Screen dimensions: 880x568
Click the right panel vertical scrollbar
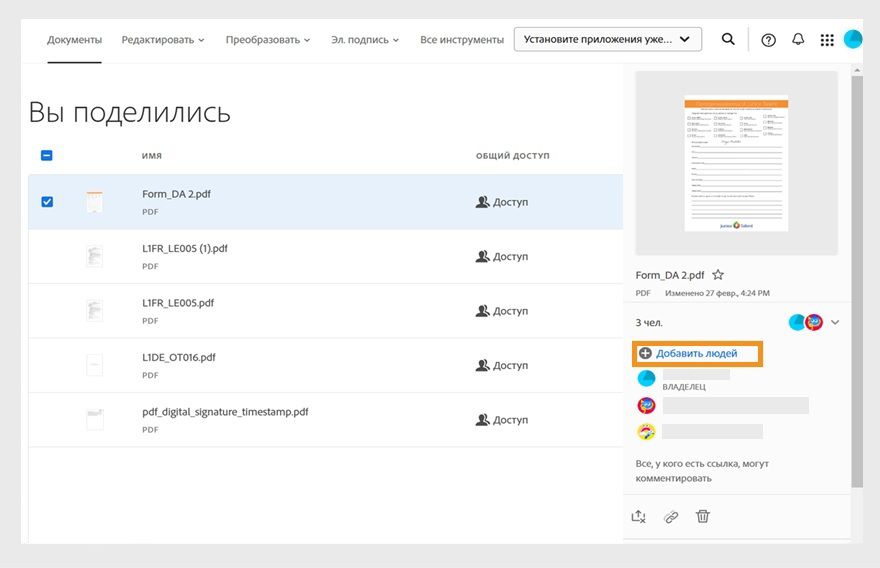coord(856,281)
